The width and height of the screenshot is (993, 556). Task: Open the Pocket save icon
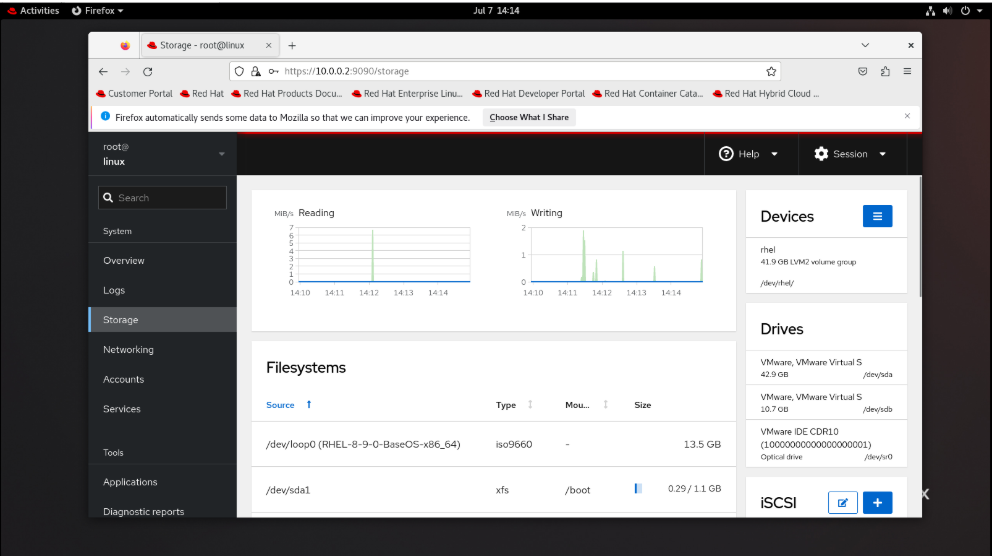(863, 72)
